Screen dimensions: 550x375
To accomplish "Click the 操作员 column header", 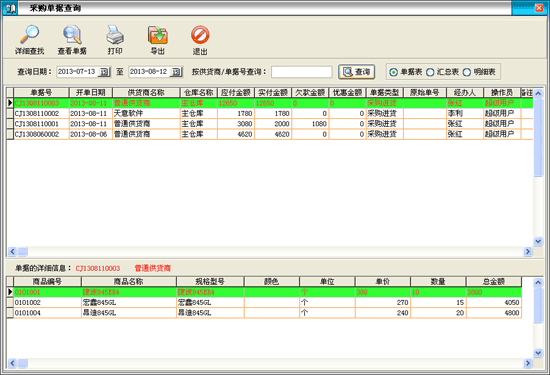I will (x=502, y=93).
